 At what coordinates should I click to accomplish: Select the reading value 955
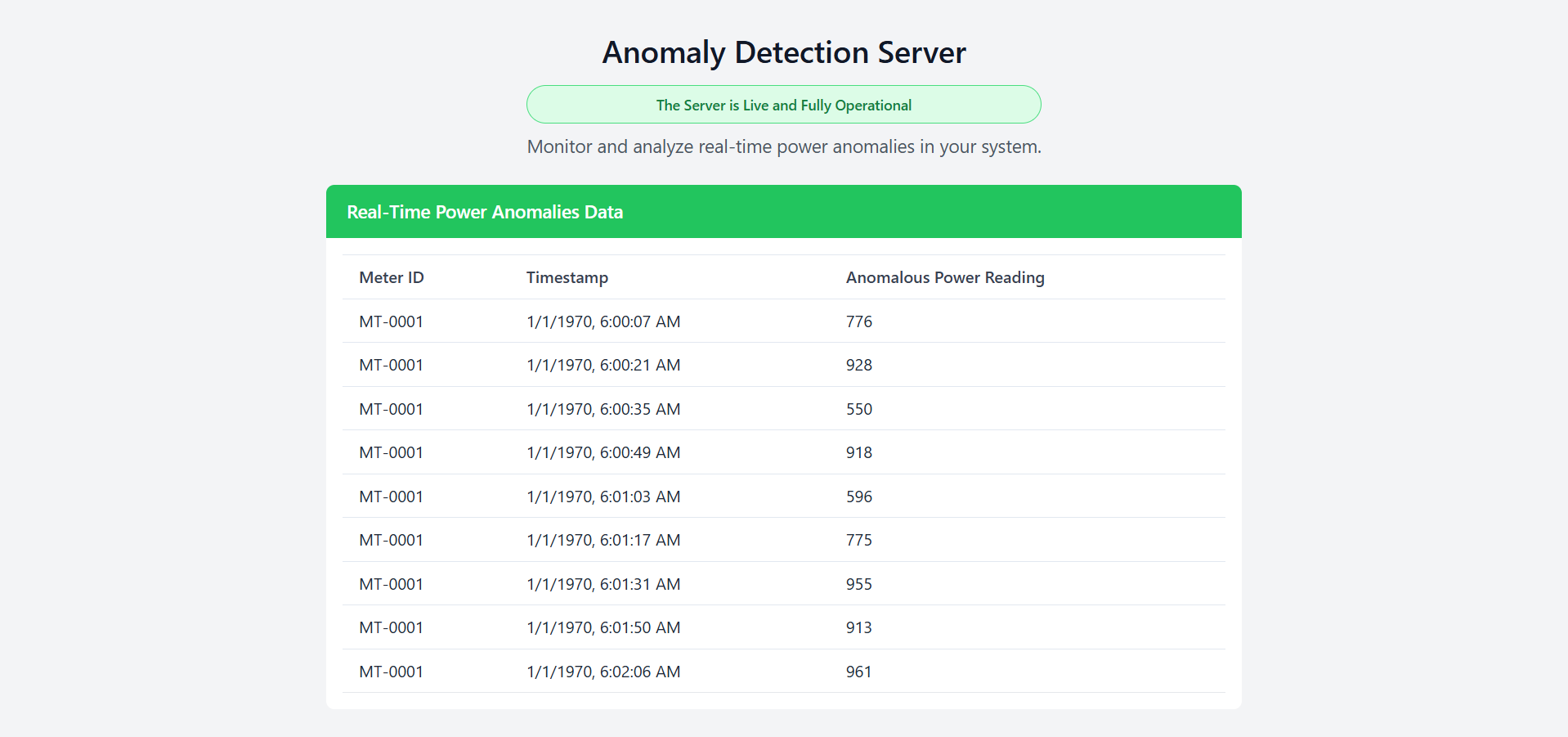[x=859, y=584]
